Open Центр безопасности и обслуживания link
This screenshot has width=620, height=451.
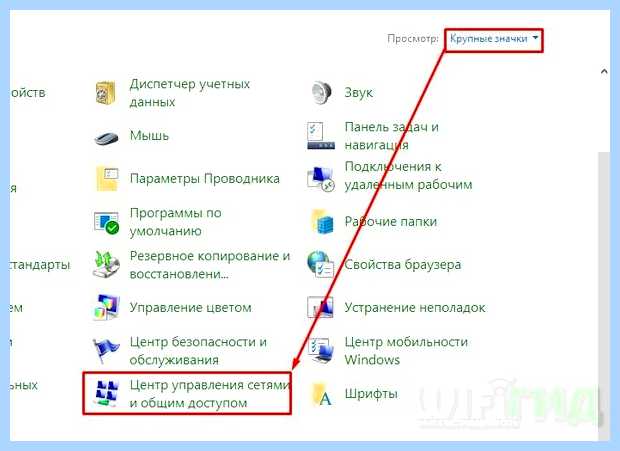pyautogui.click(x=198, y=351)
